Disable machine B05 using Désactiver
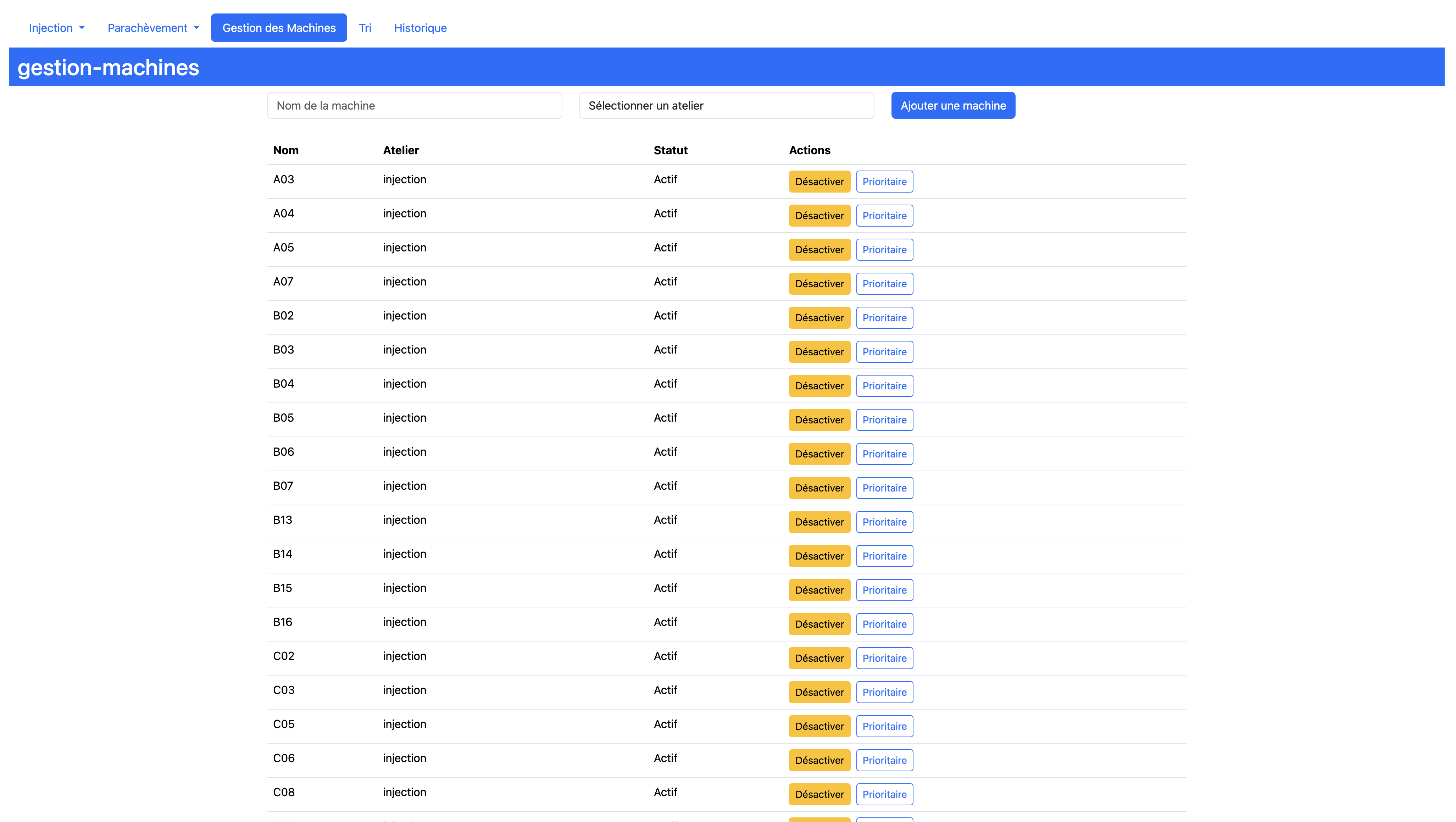The image size is (1456, 822). click(x=819, y=420)
